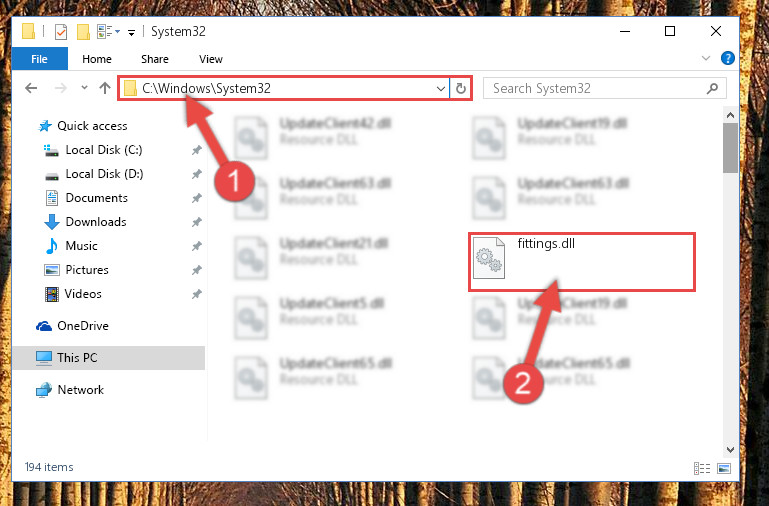Click the search magnifier icon
769x506 pixels.
(712, 88)
